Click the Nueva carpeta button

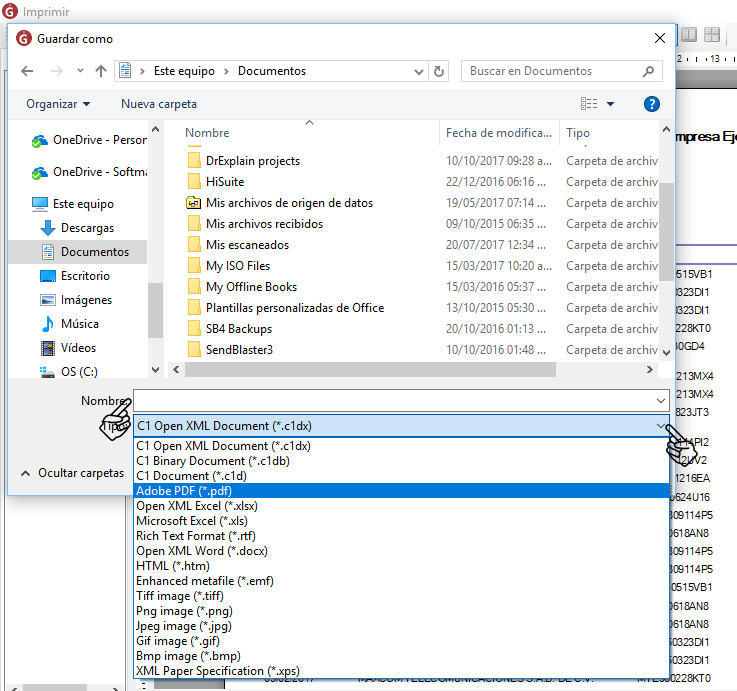pyautogui.click(x=159, y=104)
